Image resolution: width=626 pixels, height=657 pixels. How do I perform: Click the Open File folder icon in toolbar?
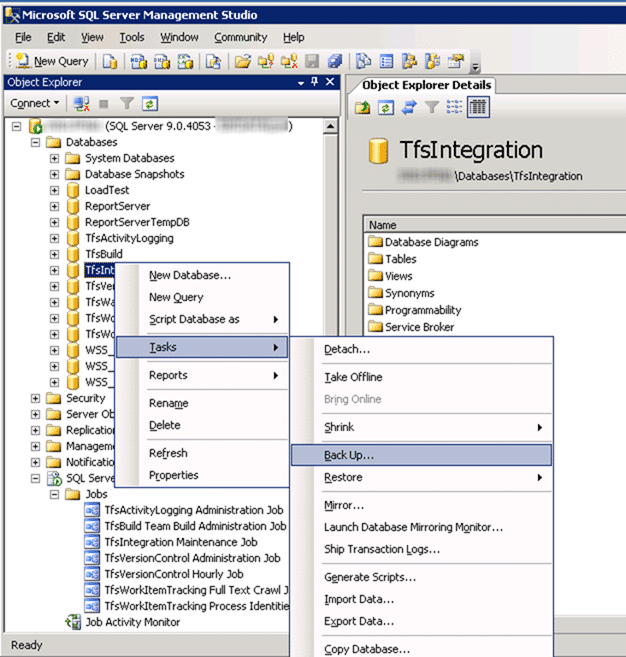tap(243, 61)
